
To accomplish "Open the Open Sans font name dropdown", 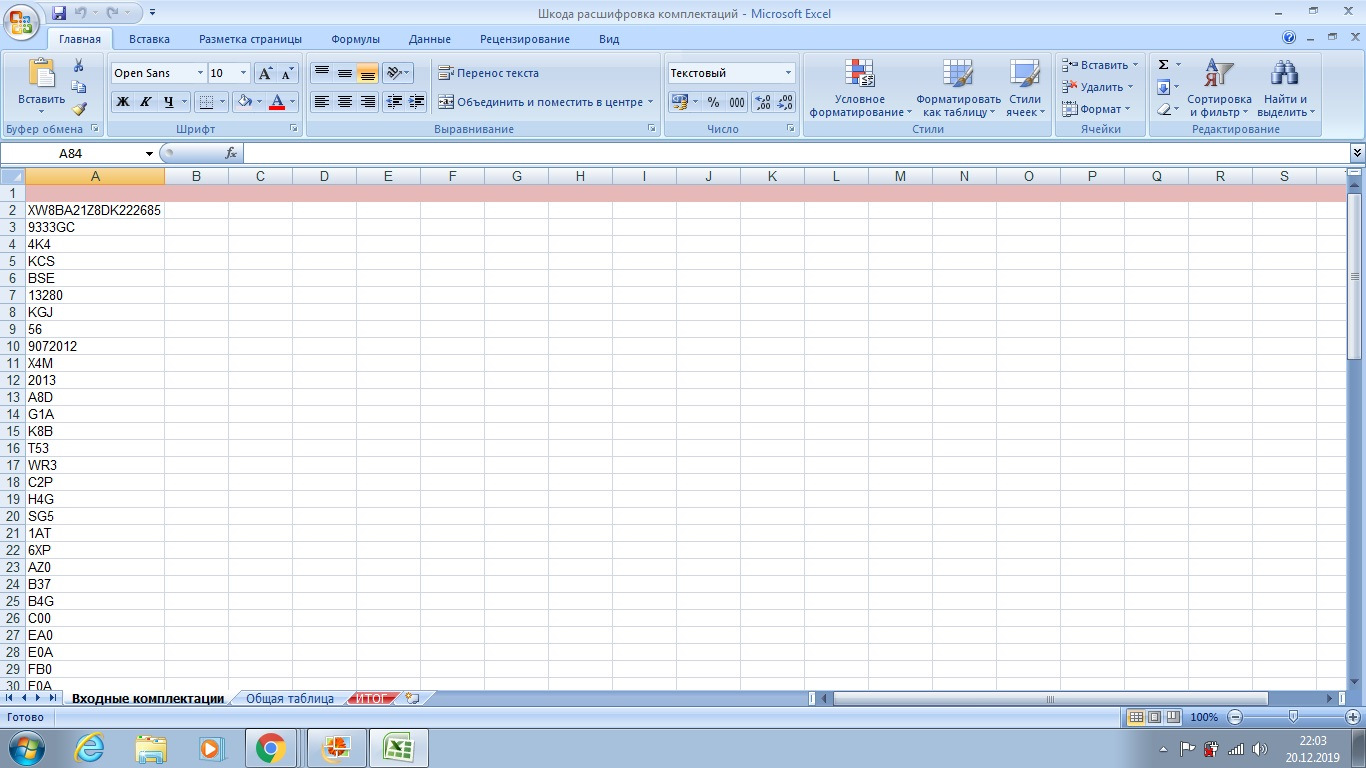I will tap(200, 73).
